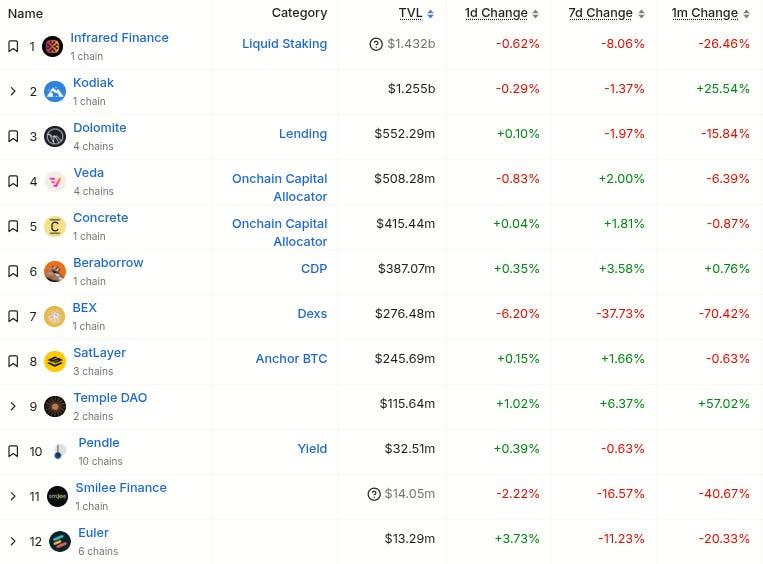Click the Temple DAO logo icon

[x=56, y=406]
